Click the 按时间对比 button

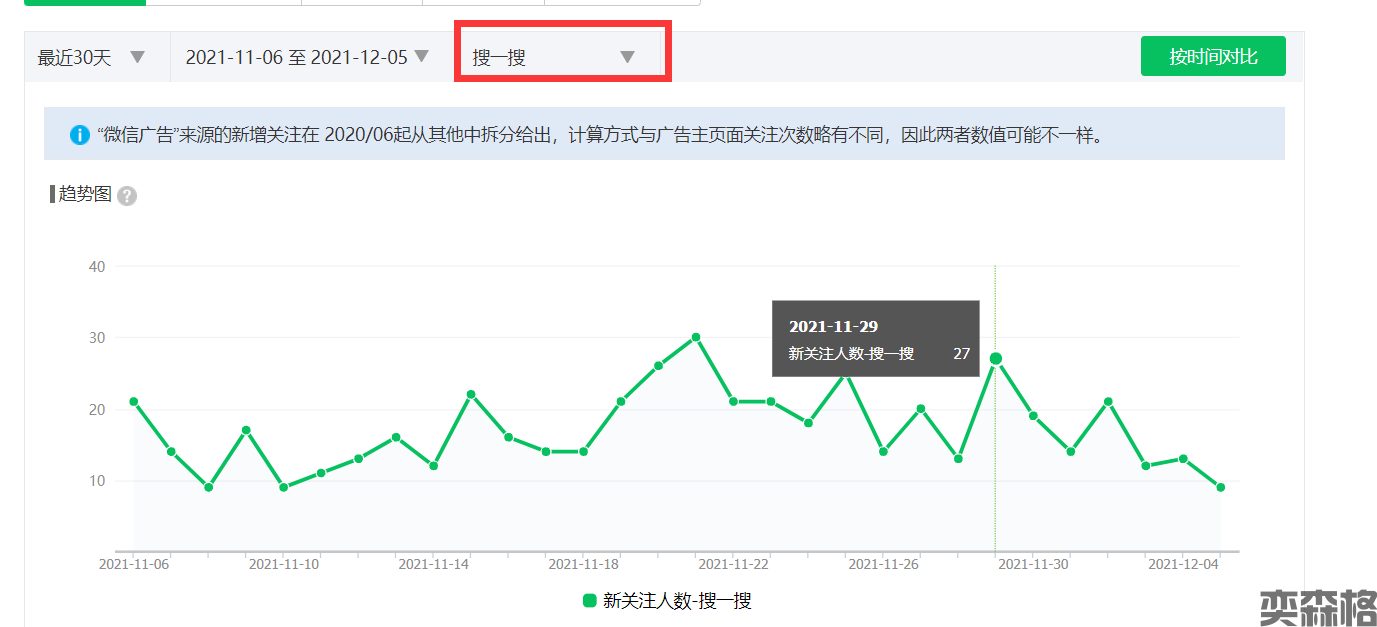pos(1212,57)
